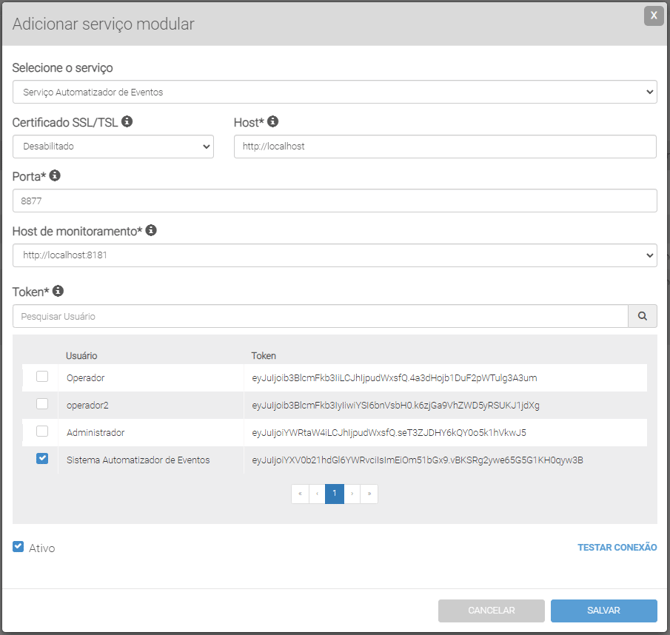Click info icon next to Host de monitoramento

point(151,230)
